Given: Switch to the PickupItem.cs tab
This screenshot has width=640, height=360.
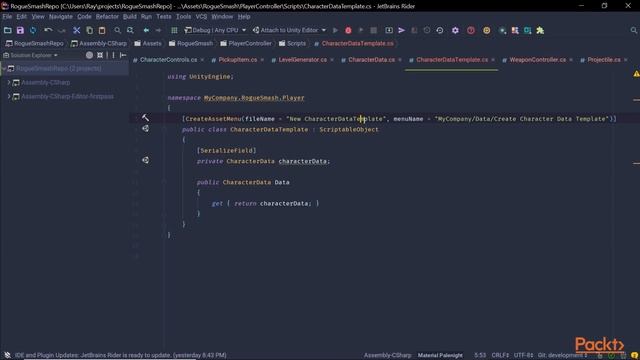Looking at the screenshot, I should click(238, 60).
